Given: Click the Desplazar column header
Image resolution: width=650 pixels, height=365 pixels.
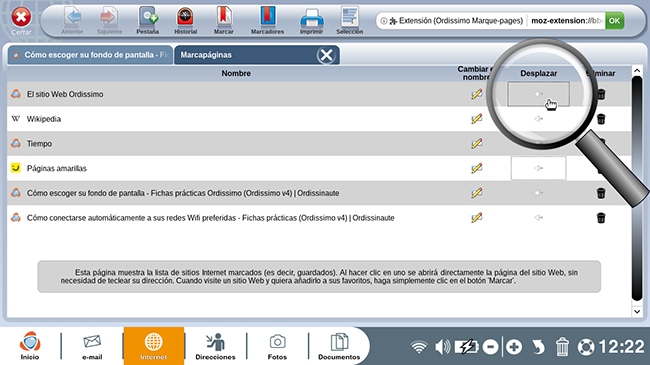Looking at the screenshot, I should (x=538, y=73).
